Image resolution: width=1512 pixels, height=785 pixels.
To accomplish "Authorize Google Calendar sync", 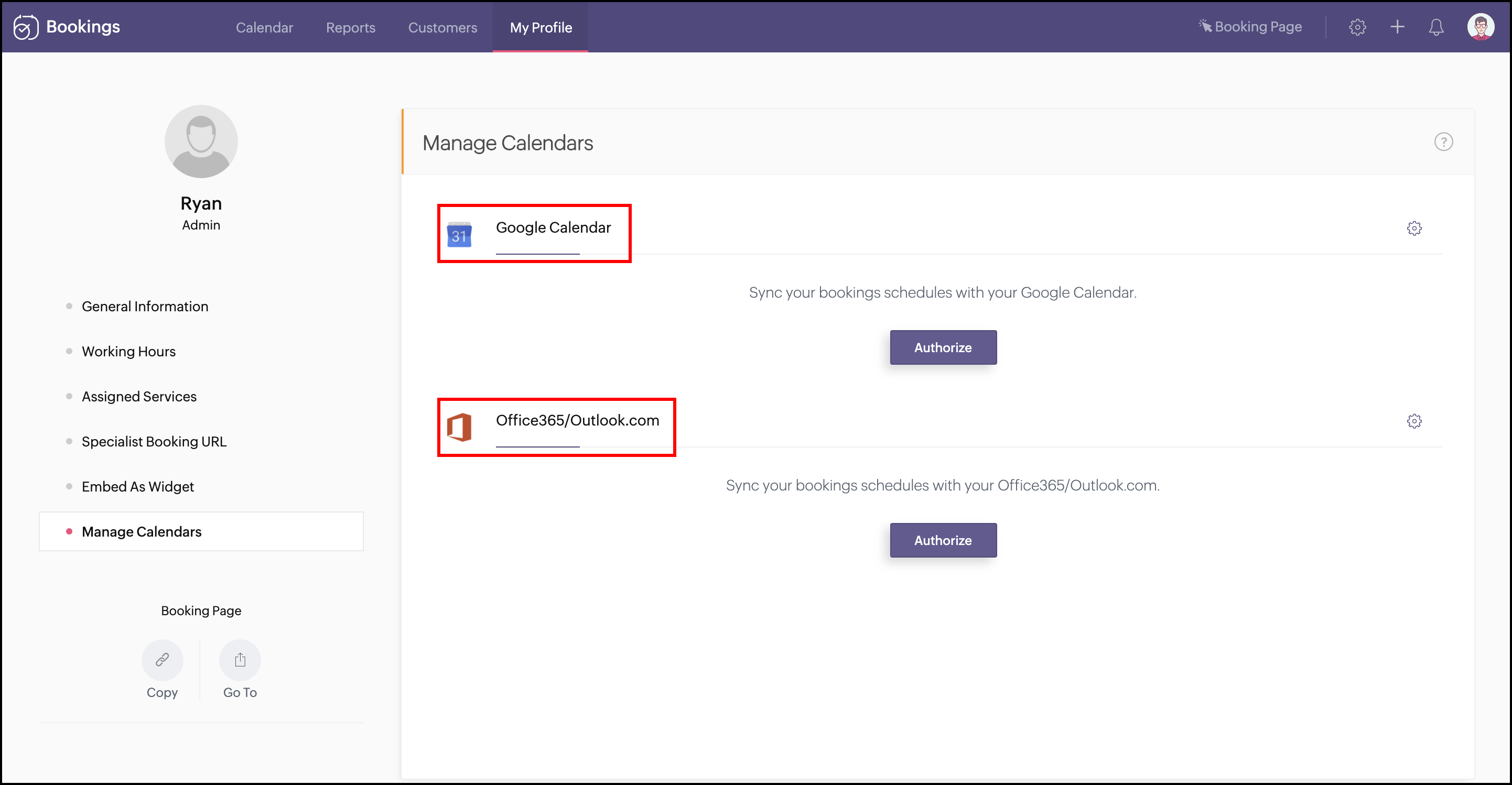I will pyautogui.click(x=943, y=347).
